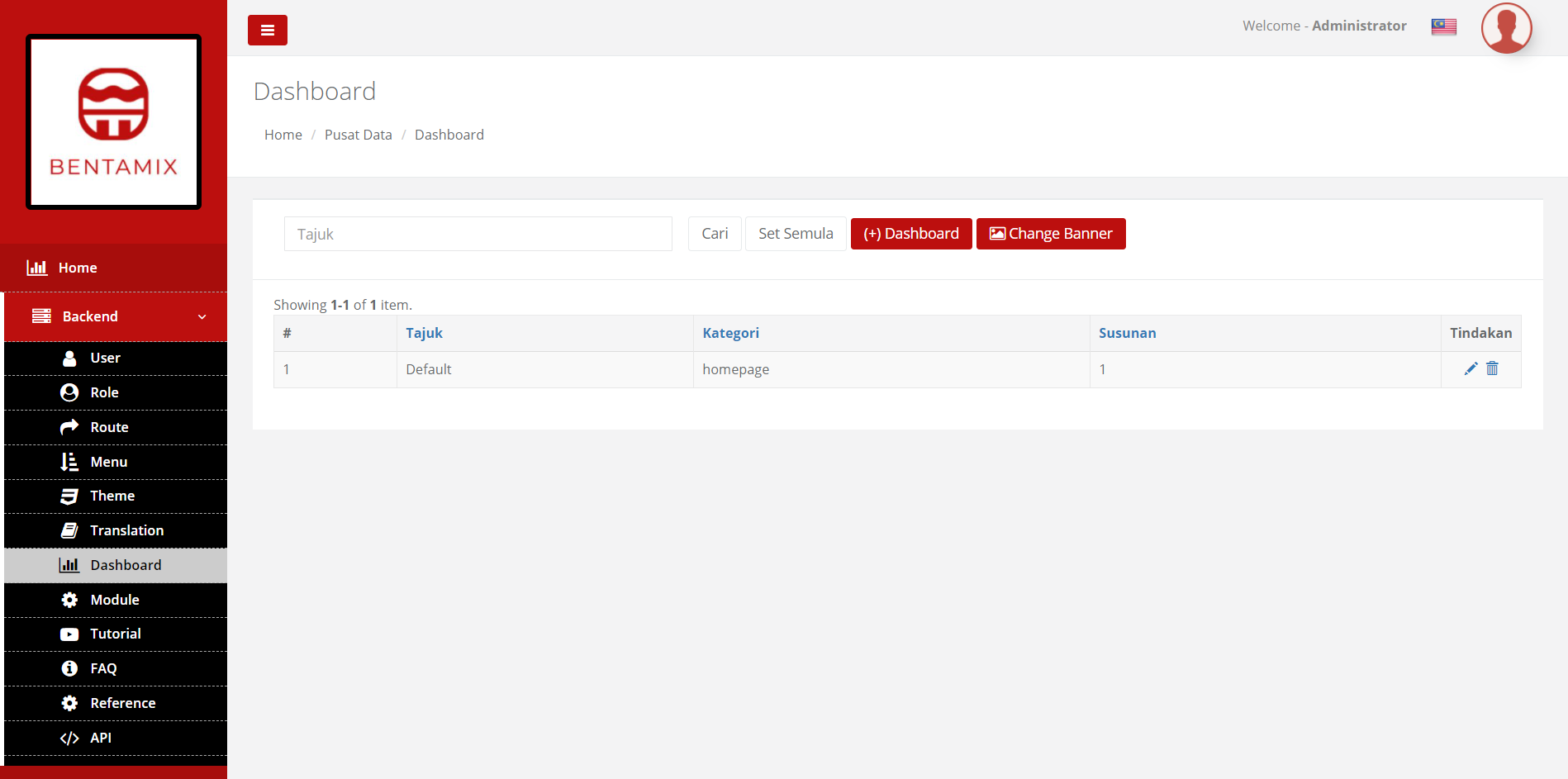
Task: Click the pencil edit icon for Default row
Action: (x=1471, y=368)
